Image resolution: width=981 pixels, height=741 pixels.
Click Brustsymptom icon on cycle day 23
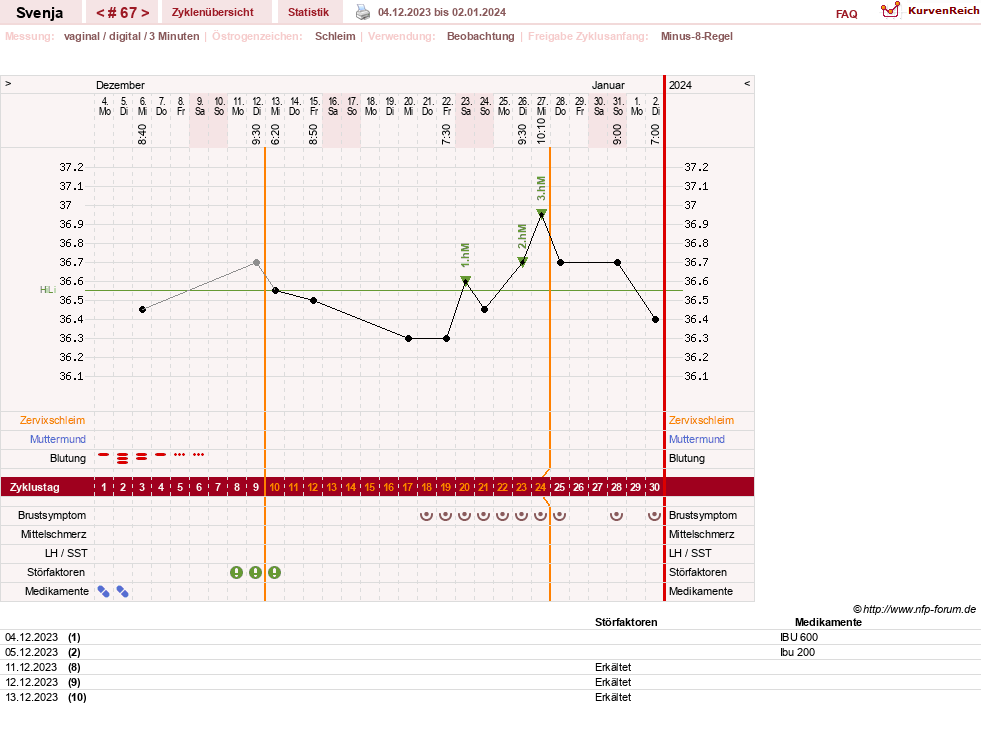pyautogui.click(x=521, y=515)
